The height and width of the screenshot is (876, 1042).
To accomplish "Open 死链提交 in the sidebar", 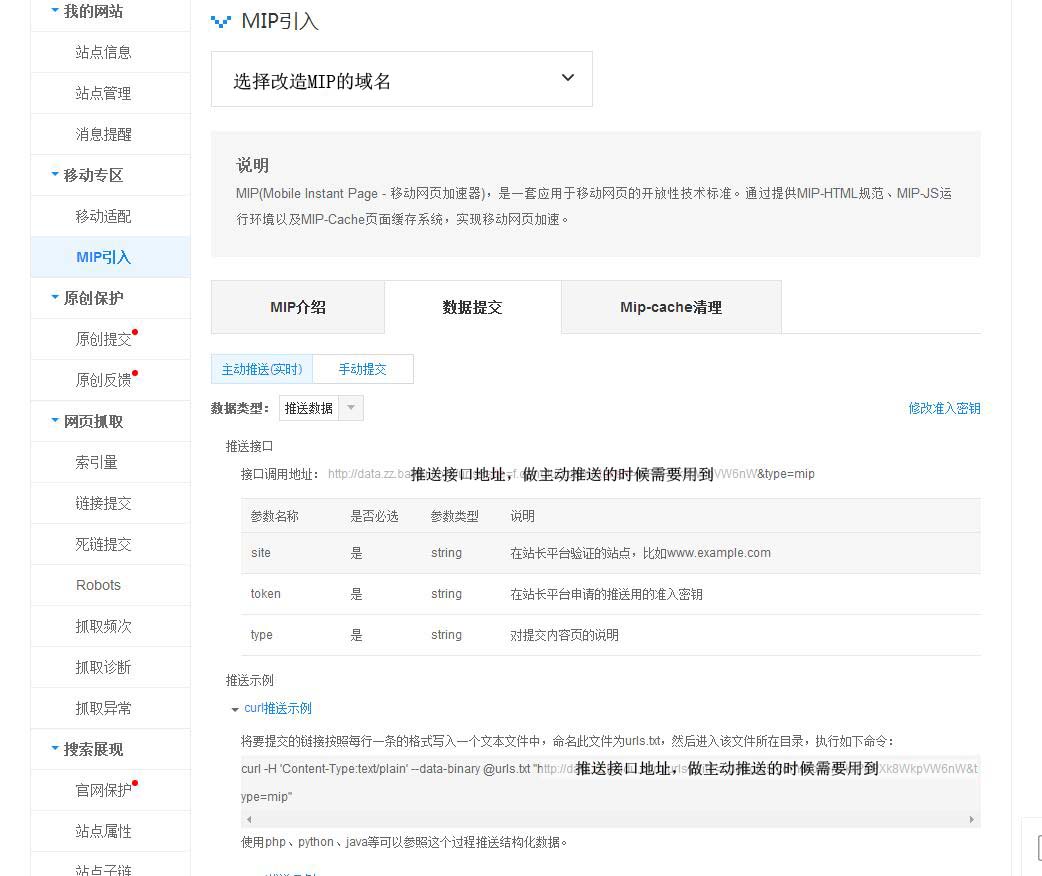I will (x=103, y=544).
